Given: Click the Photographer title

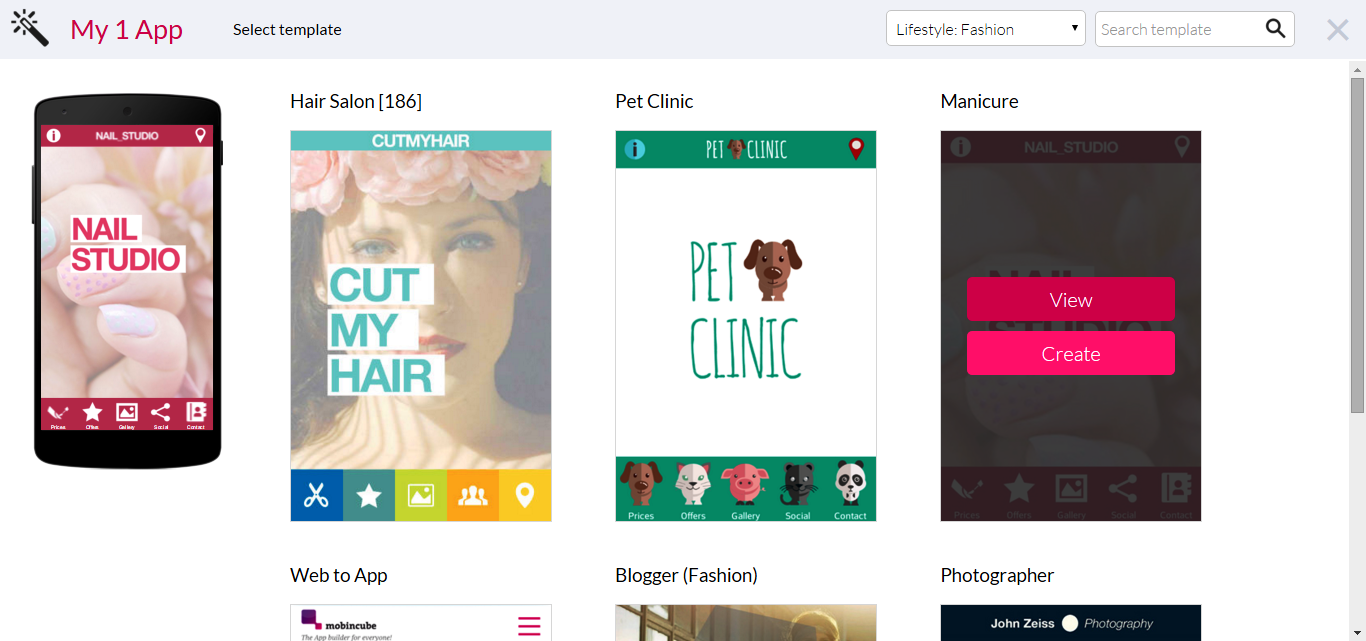Looking at the screenshot, I should pos(997,575).
